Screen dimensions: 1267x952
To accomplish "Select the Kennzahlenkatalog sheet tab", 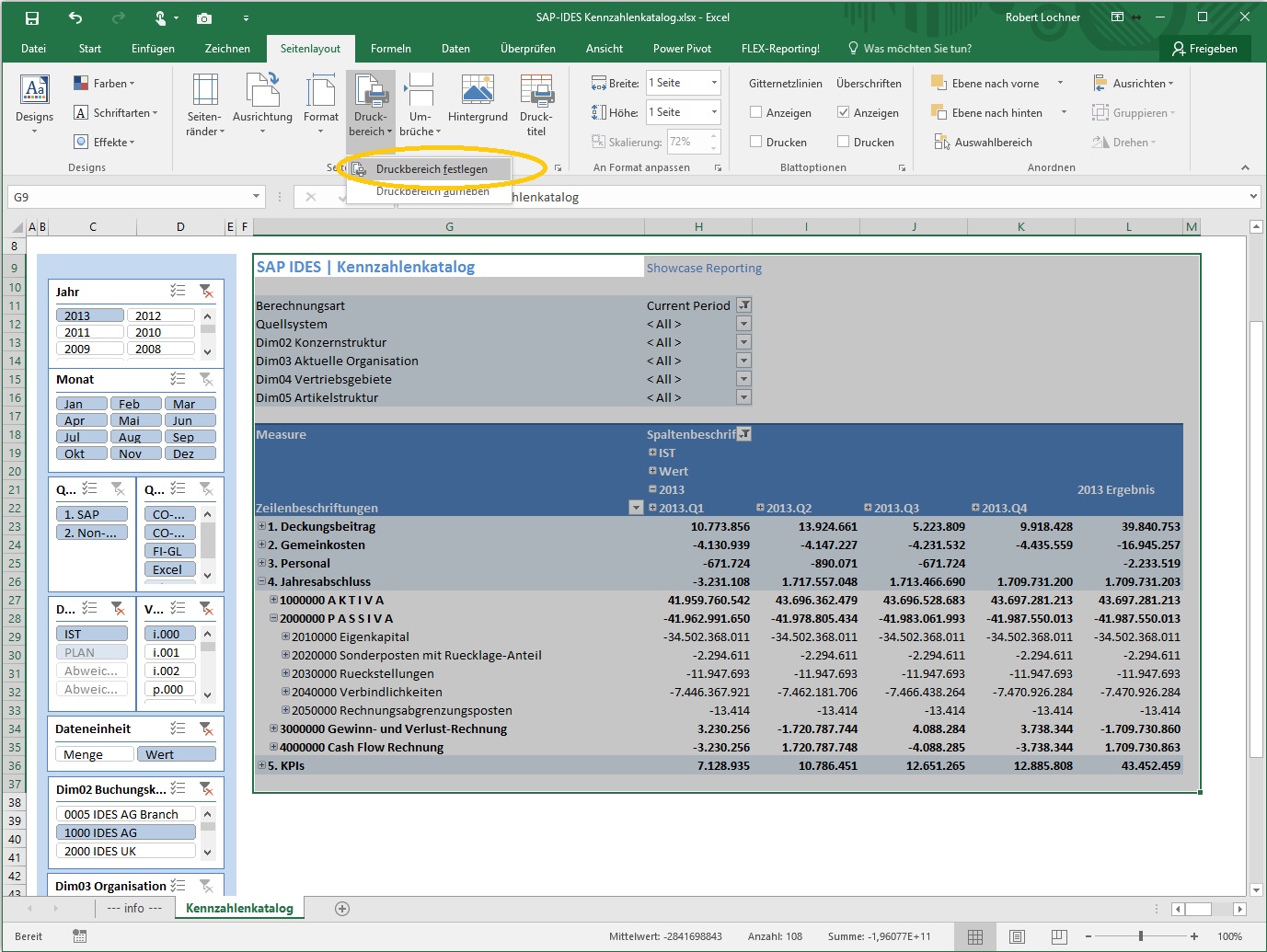I will (x=238, y=907).
